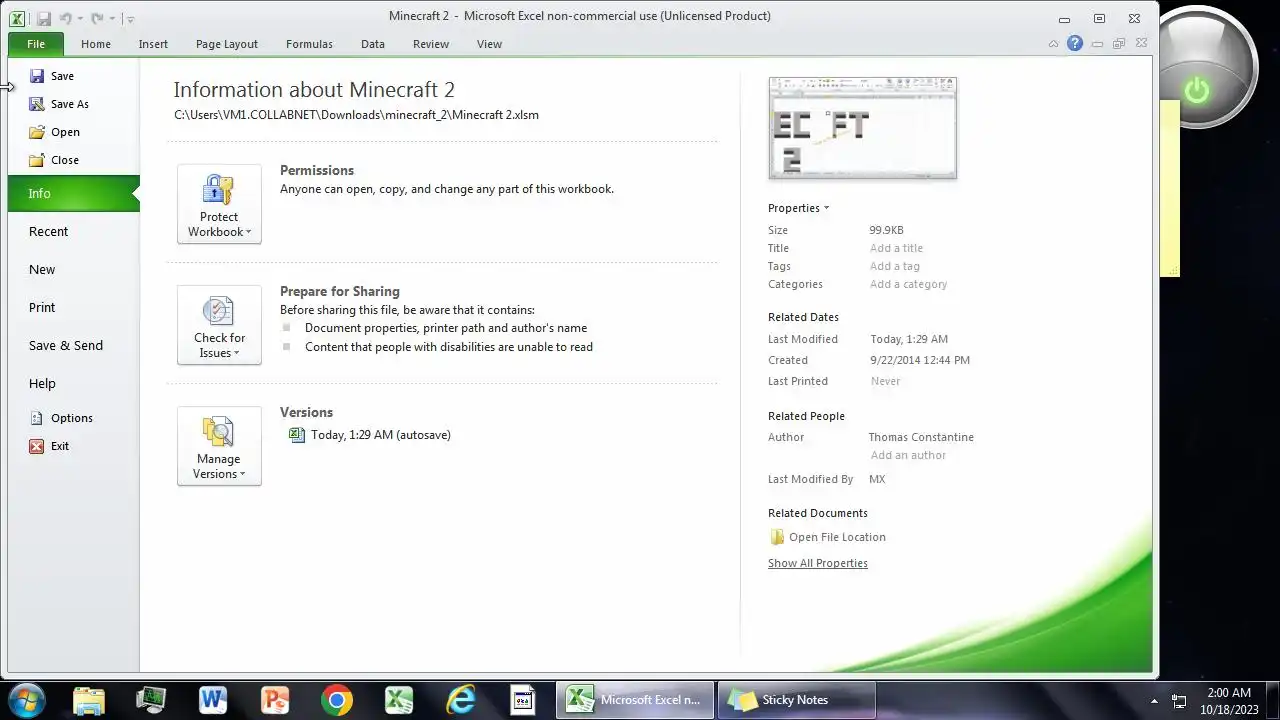The height and width of the screenshot is (720, 1280).
Task: Switch to the Formulas tab
Action: click(x=309, y=44)
